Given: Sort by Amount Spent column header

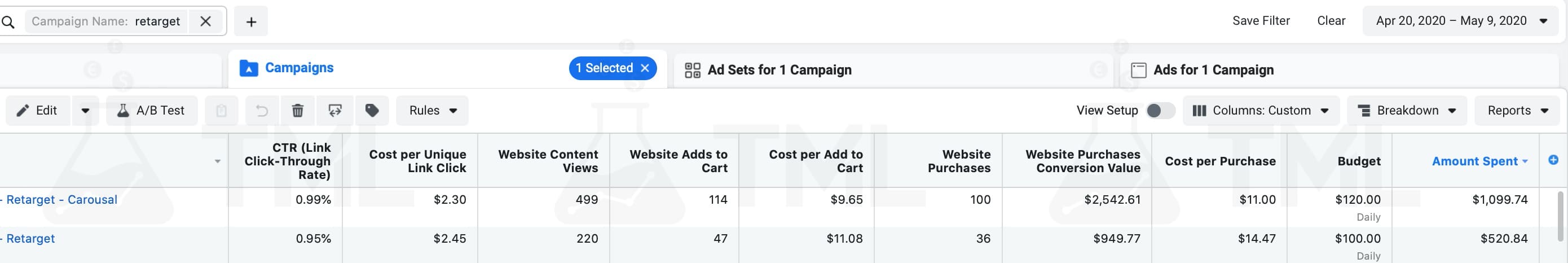Looking at the screenshot, I should pos(1474,161).
